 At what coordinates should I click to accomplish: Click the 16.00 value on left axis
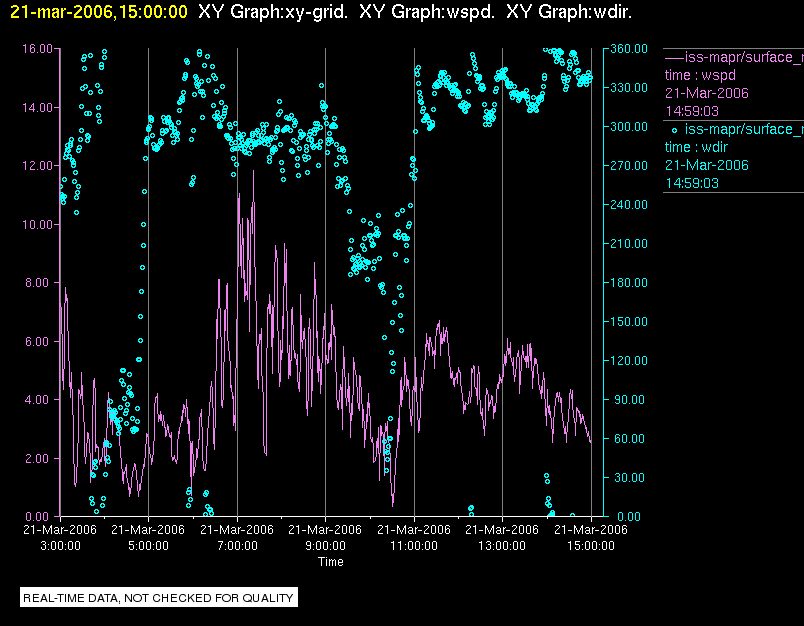[x=37, y=48]
